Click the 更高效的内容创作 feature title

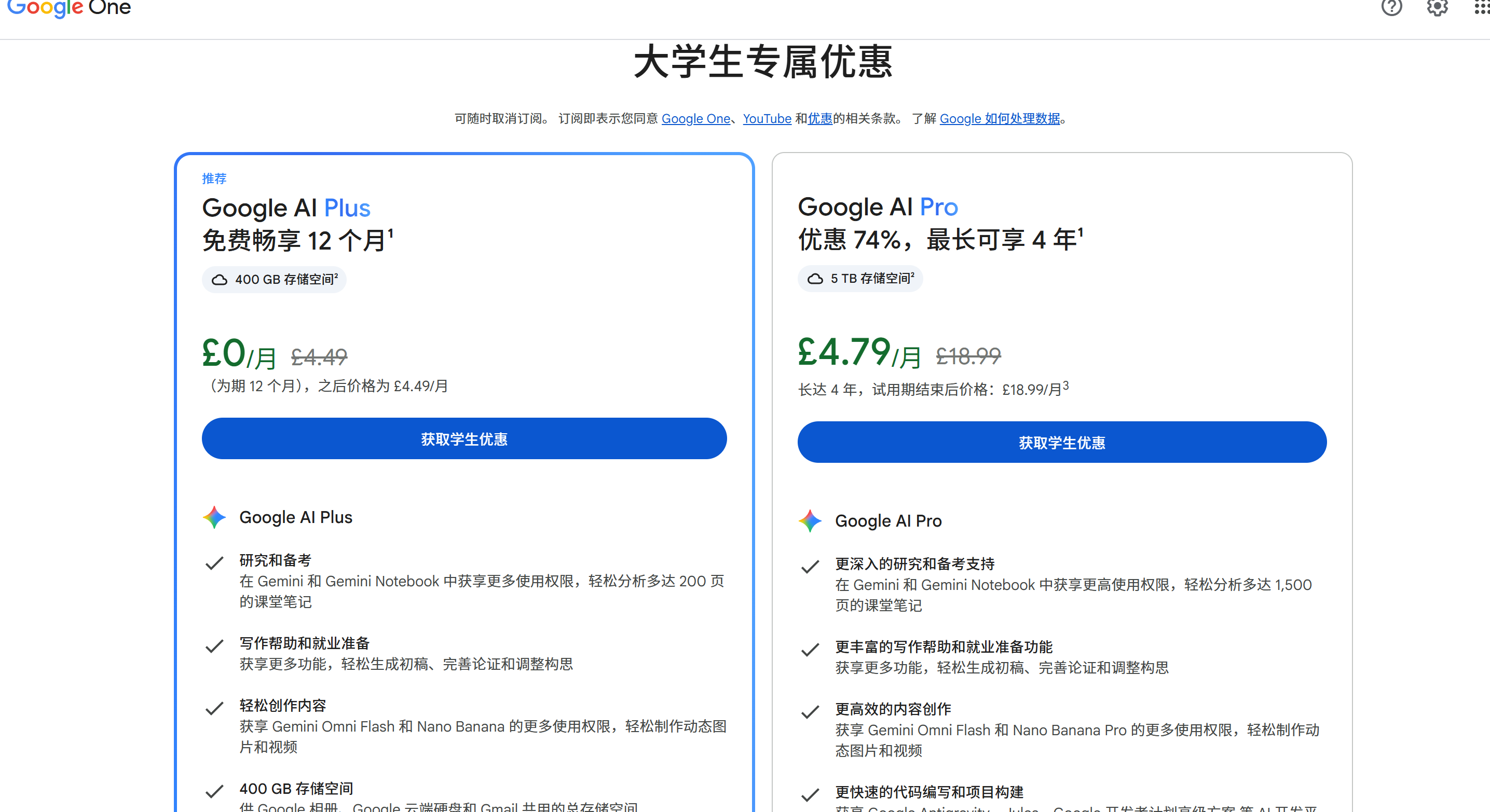click(x=893, y=709)
